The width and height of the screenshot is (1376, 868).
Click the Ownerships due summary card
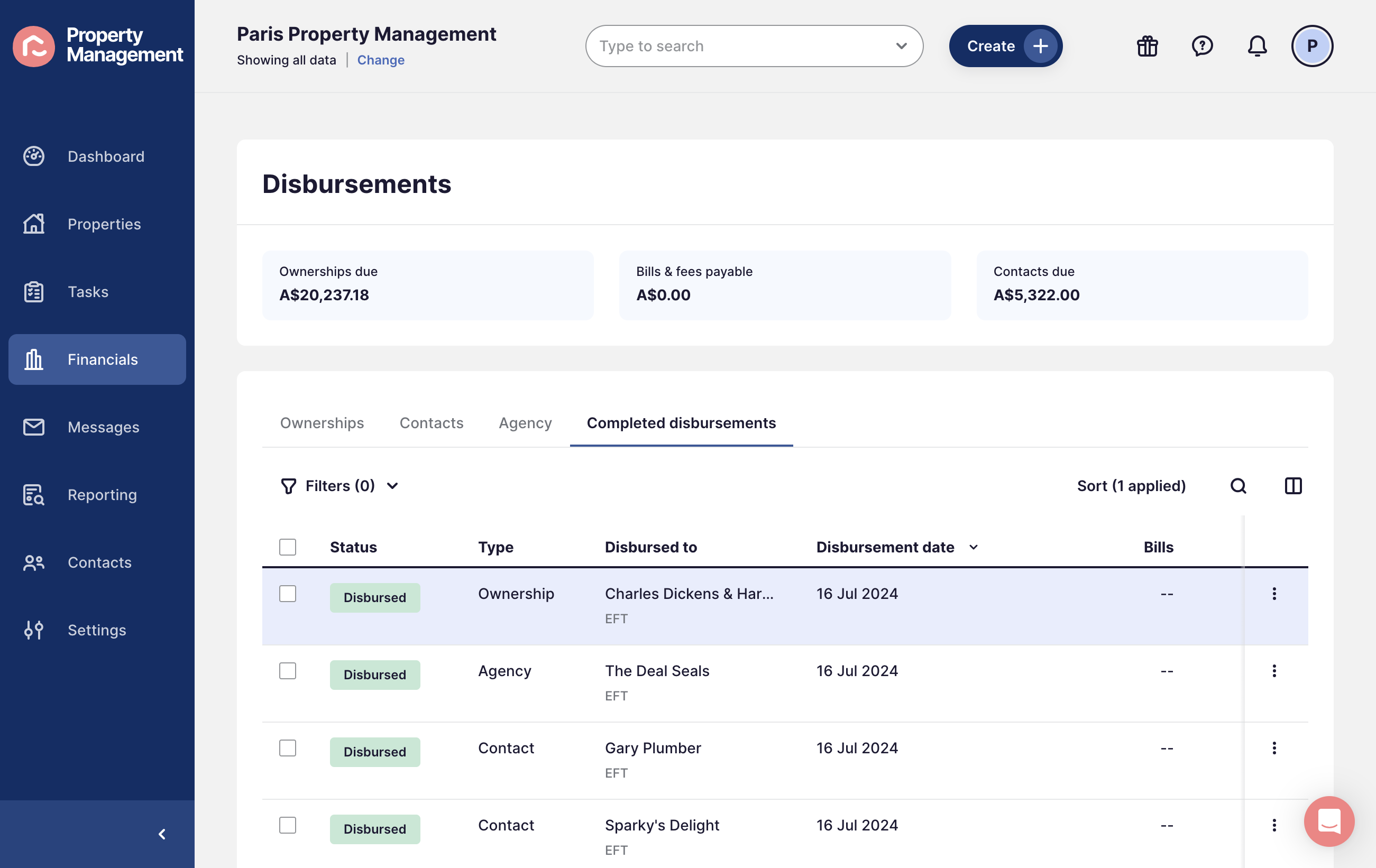coord(428,285)
